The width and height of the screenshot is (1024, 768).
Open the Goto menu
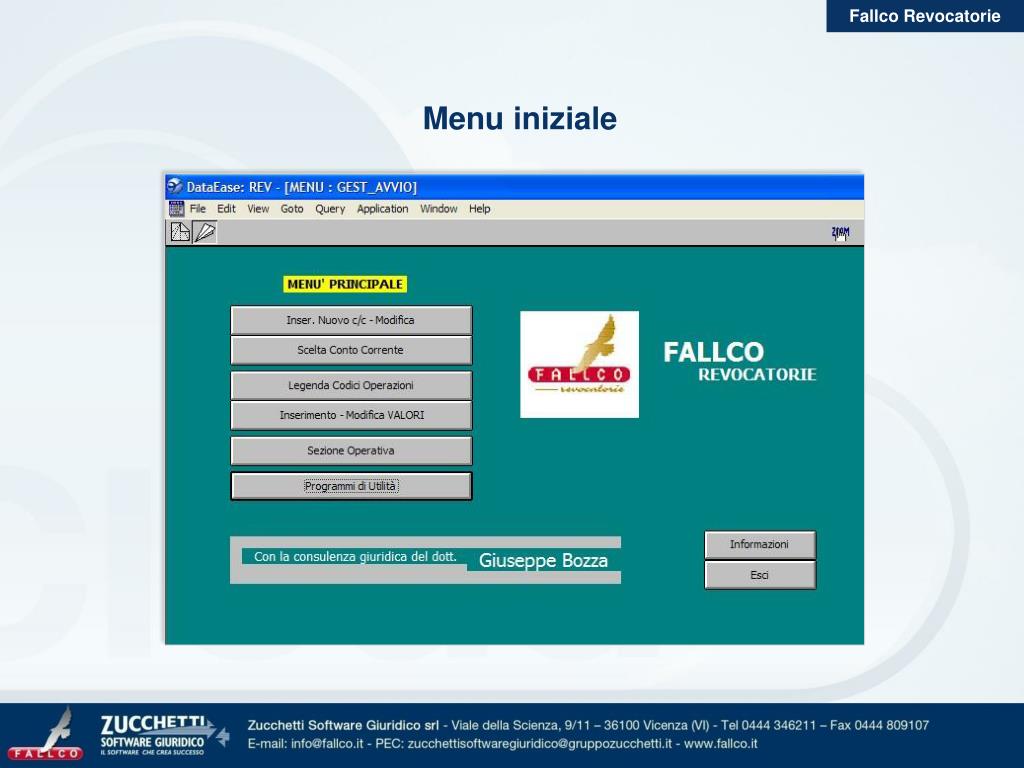(292, 209)
